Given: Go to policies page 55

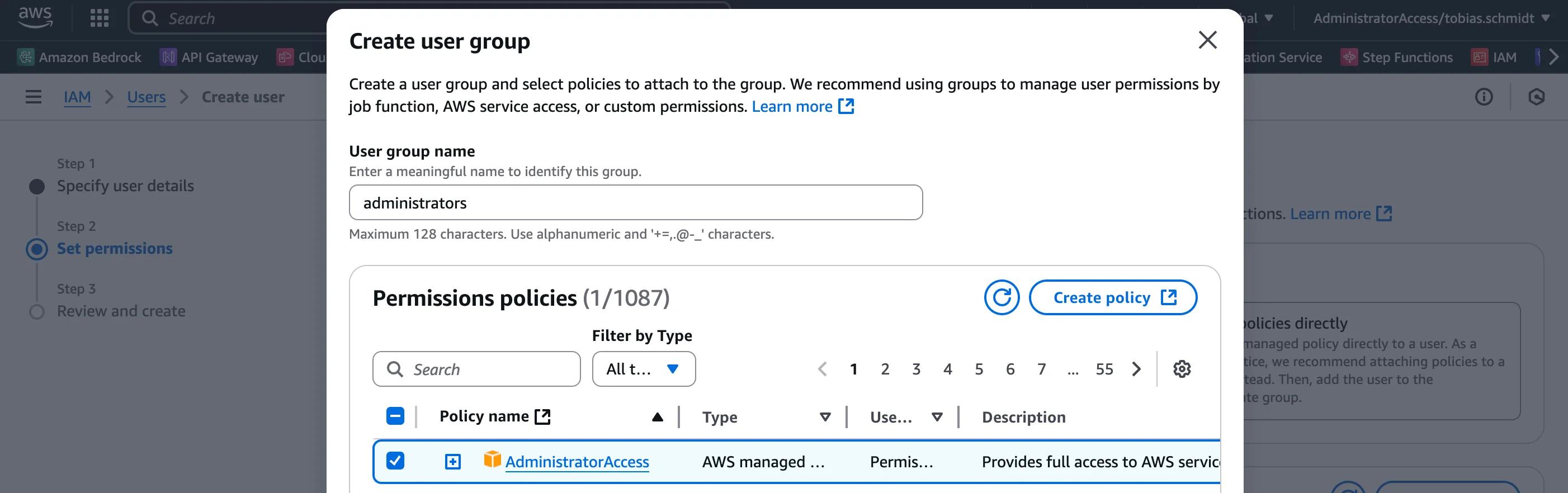Looking at the screenshot, I should point(1104,369).
